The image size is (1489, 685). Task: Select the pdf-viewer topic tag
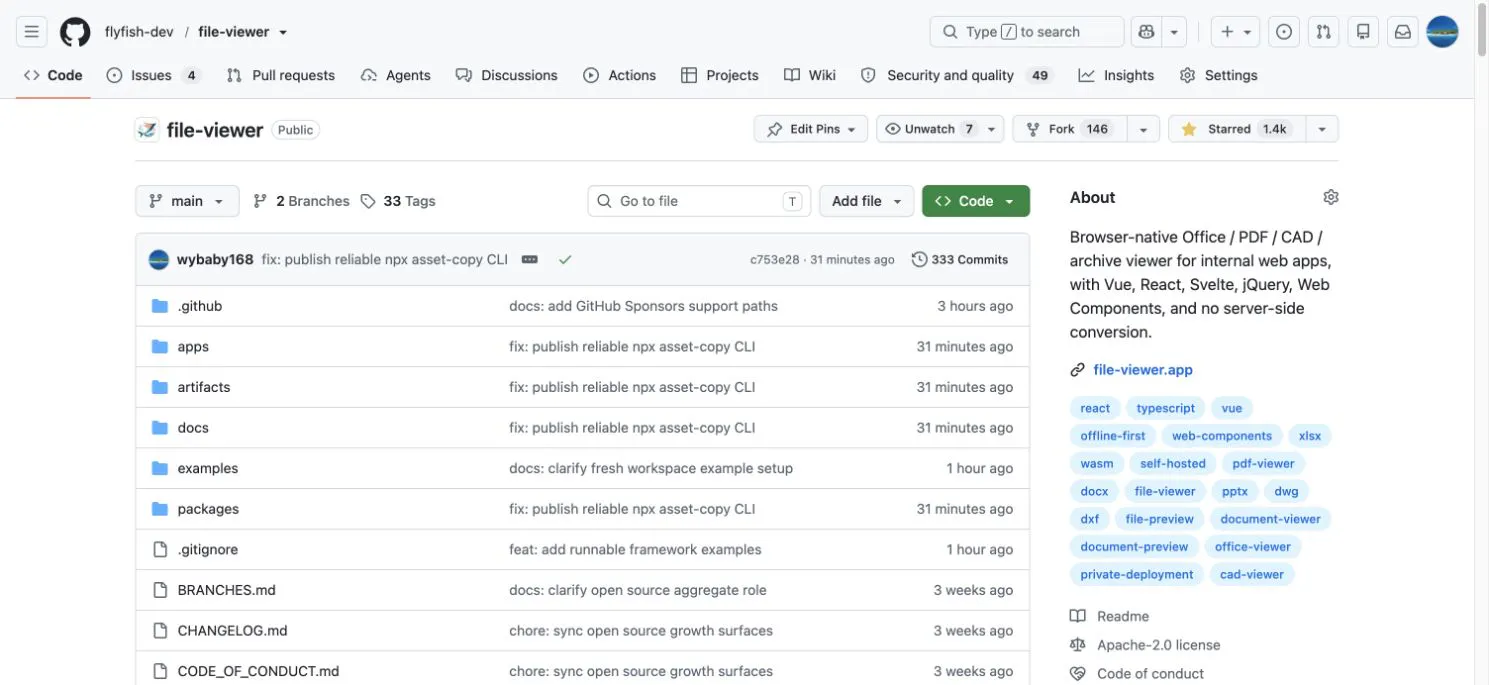click(1262, 464)
